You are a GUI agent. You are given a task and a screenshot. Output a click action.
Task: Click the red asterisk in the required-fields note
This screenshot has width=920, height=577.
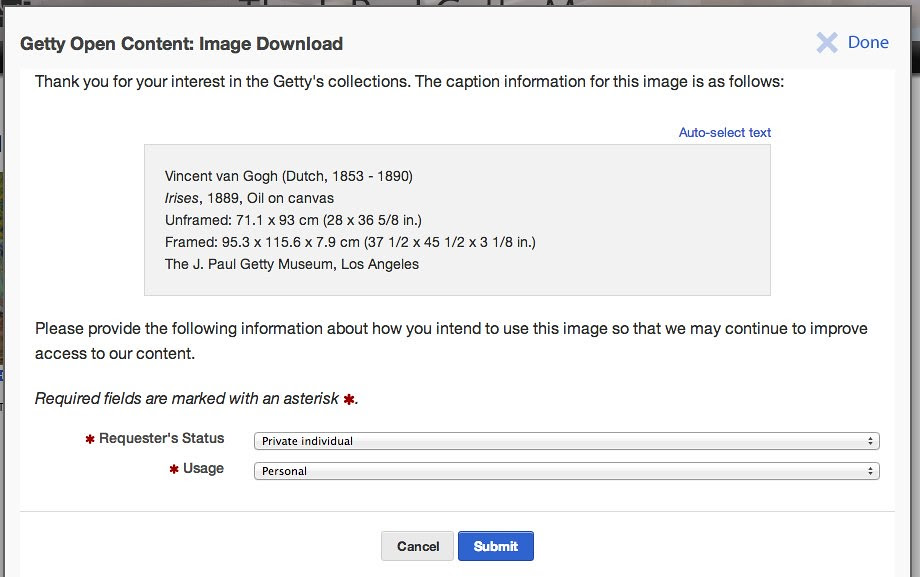tap(348, 399)
